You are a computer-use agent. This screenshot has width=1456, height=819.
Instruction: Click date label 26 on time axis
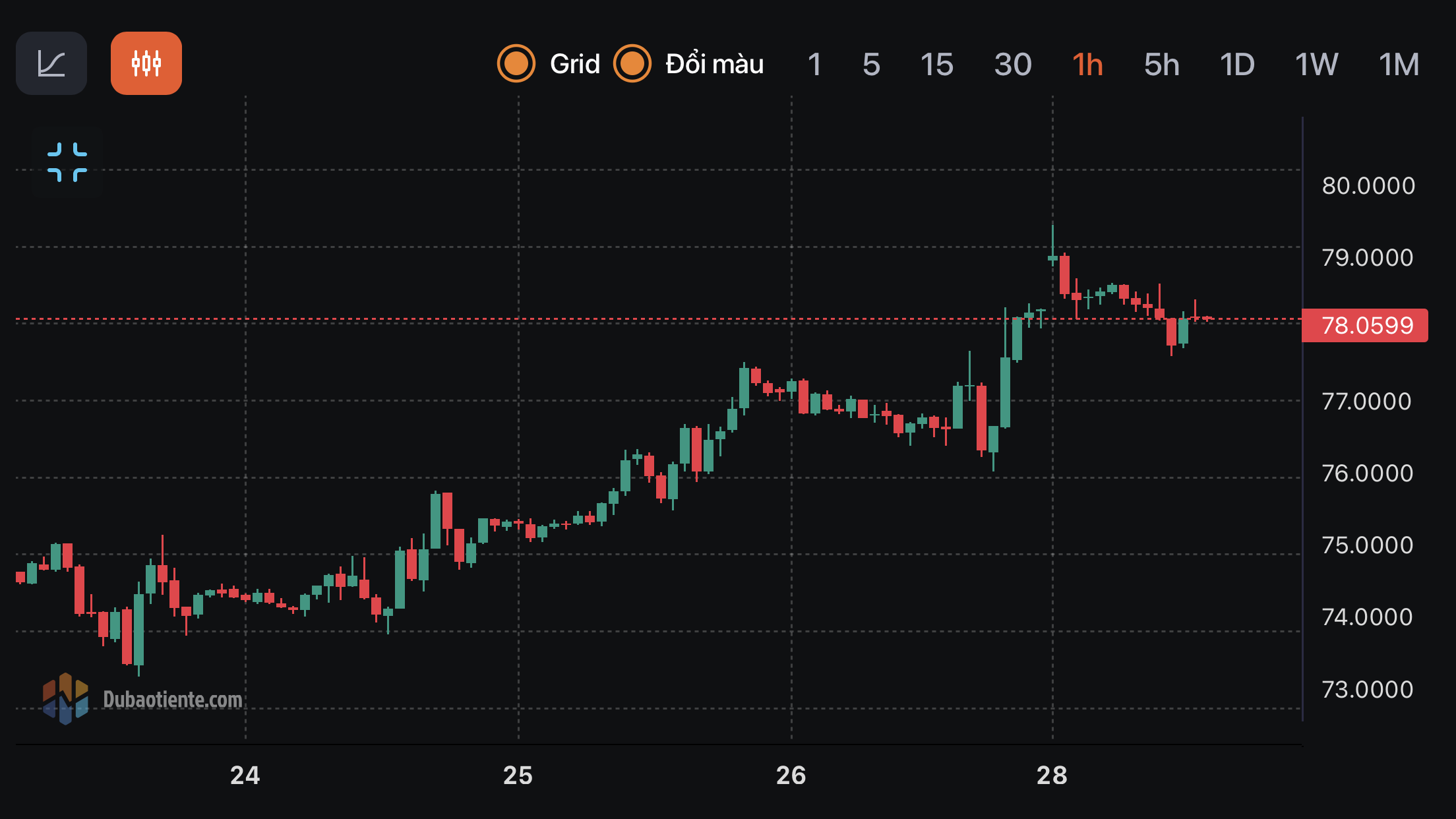pos(791,775)
